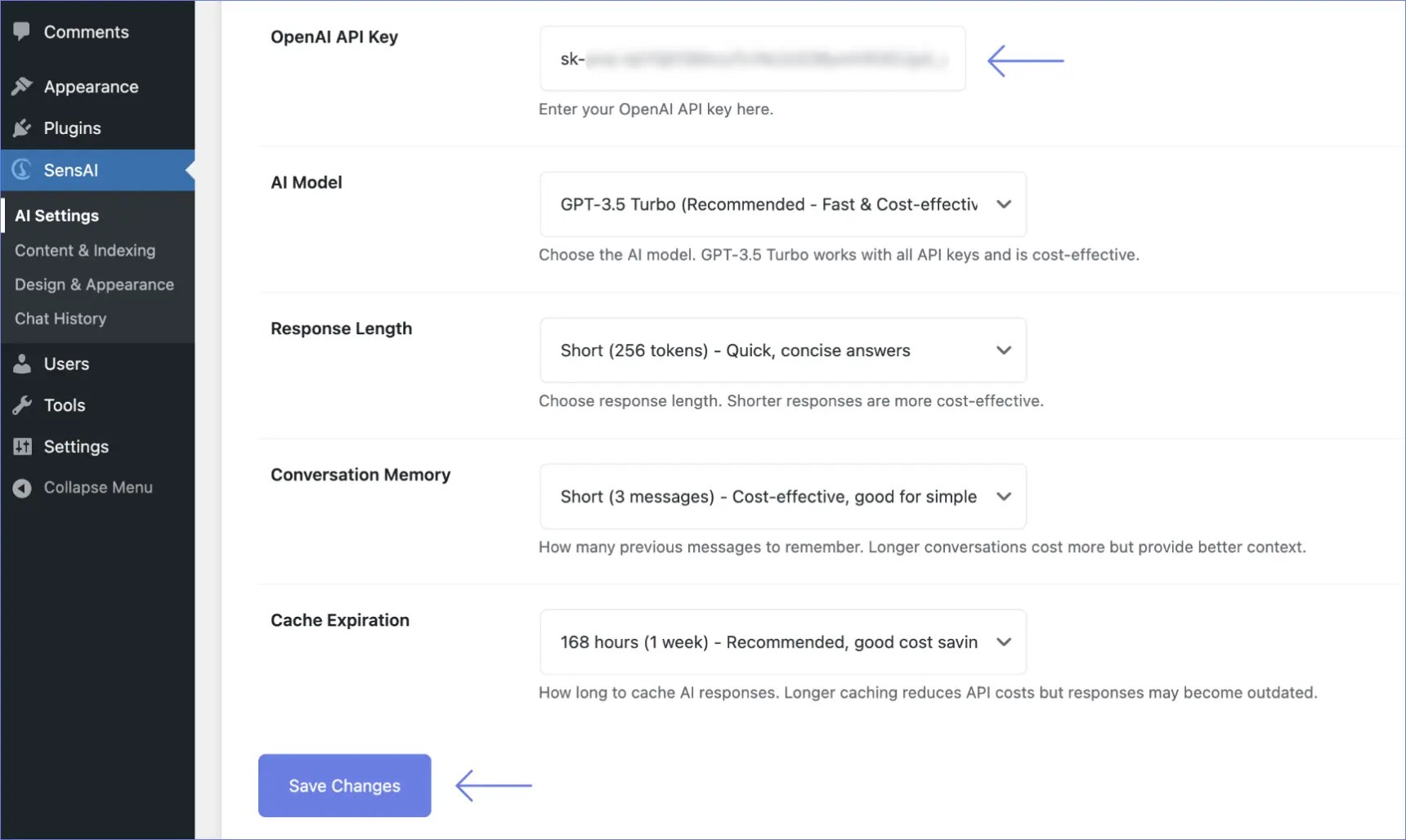The image size is (1406, 840).
Task: Open the Plugins menu label
Action: pyautogui.click(x=72, y=128)
